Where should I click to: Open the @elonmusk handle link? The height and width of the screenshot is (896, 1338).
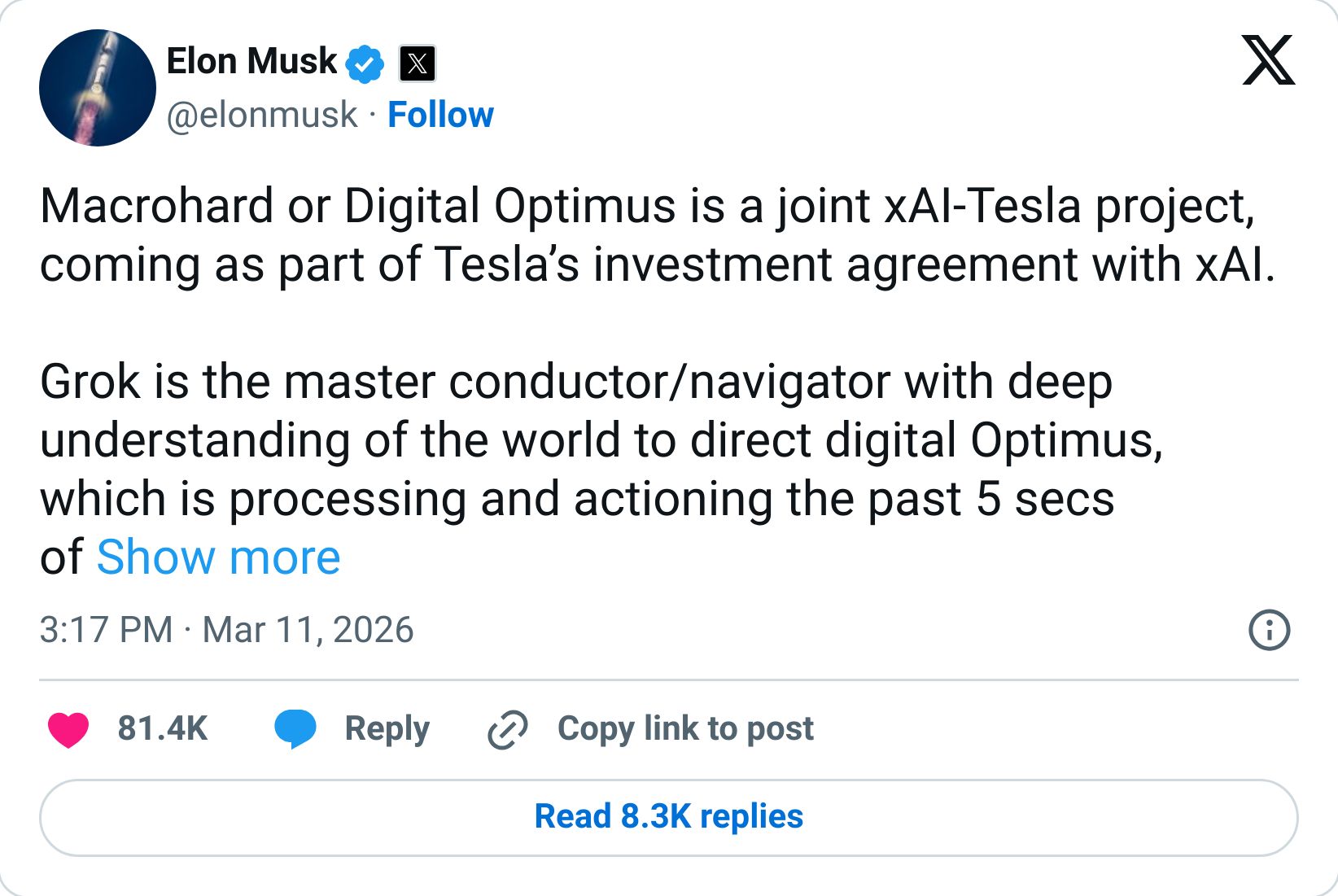[x=260, y=115]
